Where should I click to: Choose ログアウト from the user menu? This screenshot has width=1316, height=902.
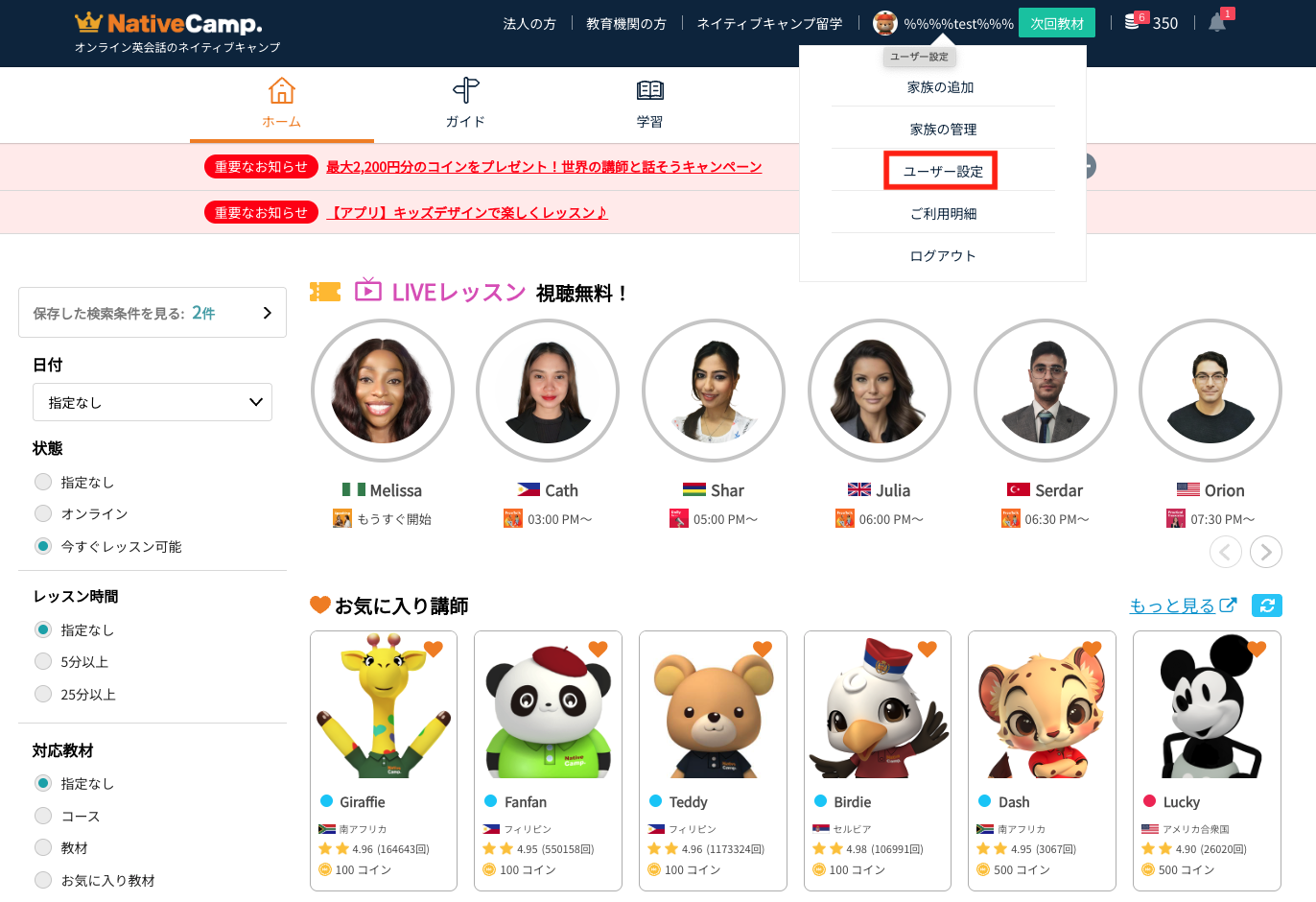coord(942,255)
